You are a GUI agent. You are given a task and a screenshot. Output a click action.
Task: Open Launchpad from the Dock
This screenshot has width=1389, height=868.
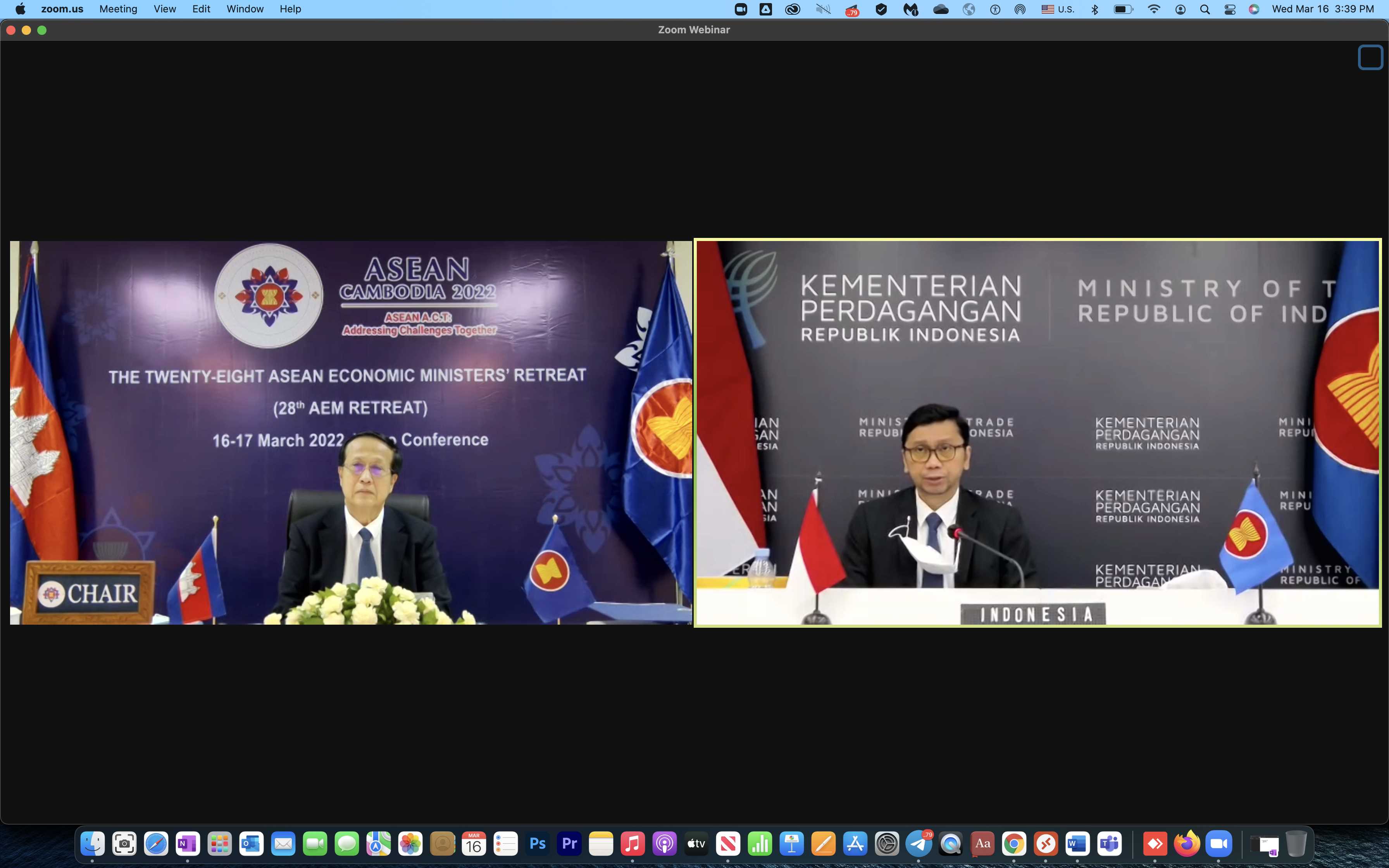[220, 843]
